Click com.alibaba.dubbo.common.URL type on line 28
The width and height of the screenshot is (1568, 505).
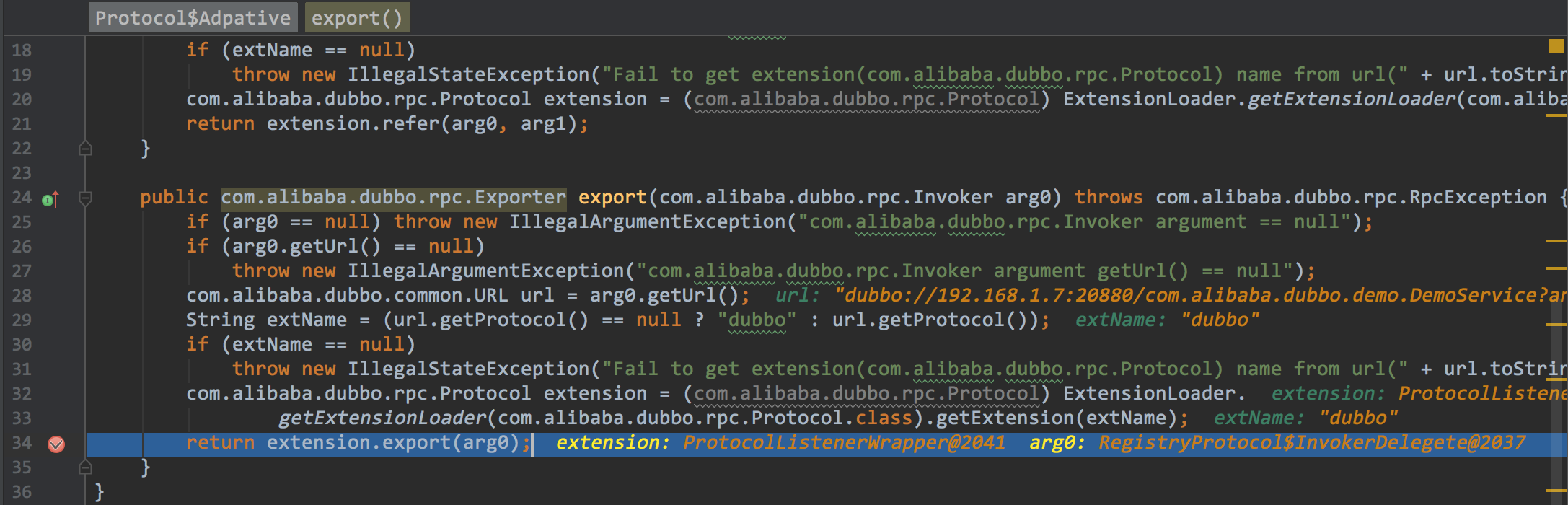347,296
